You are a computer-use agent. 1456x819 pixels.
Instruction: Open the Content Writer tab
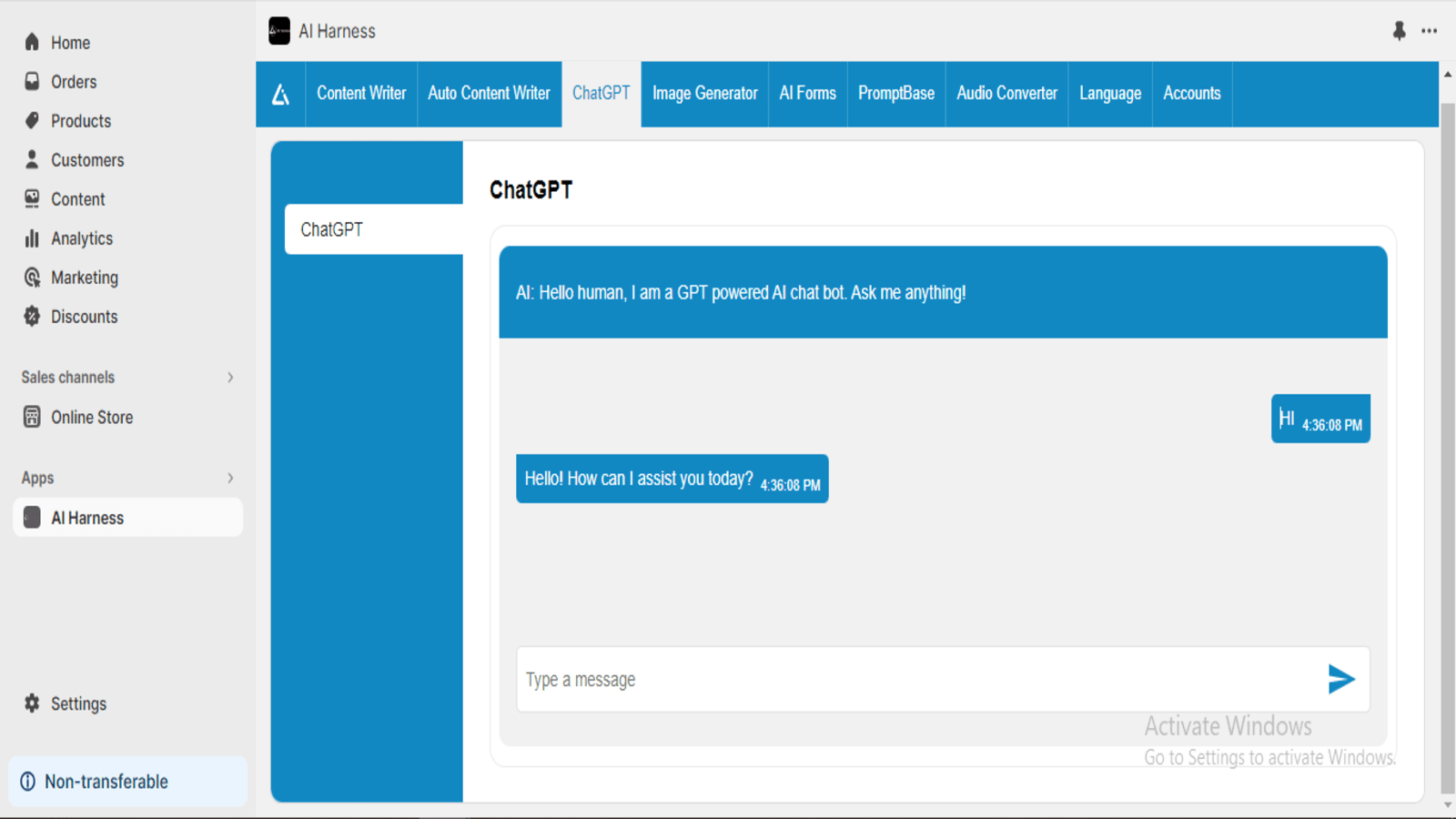(x=361, y=94)
